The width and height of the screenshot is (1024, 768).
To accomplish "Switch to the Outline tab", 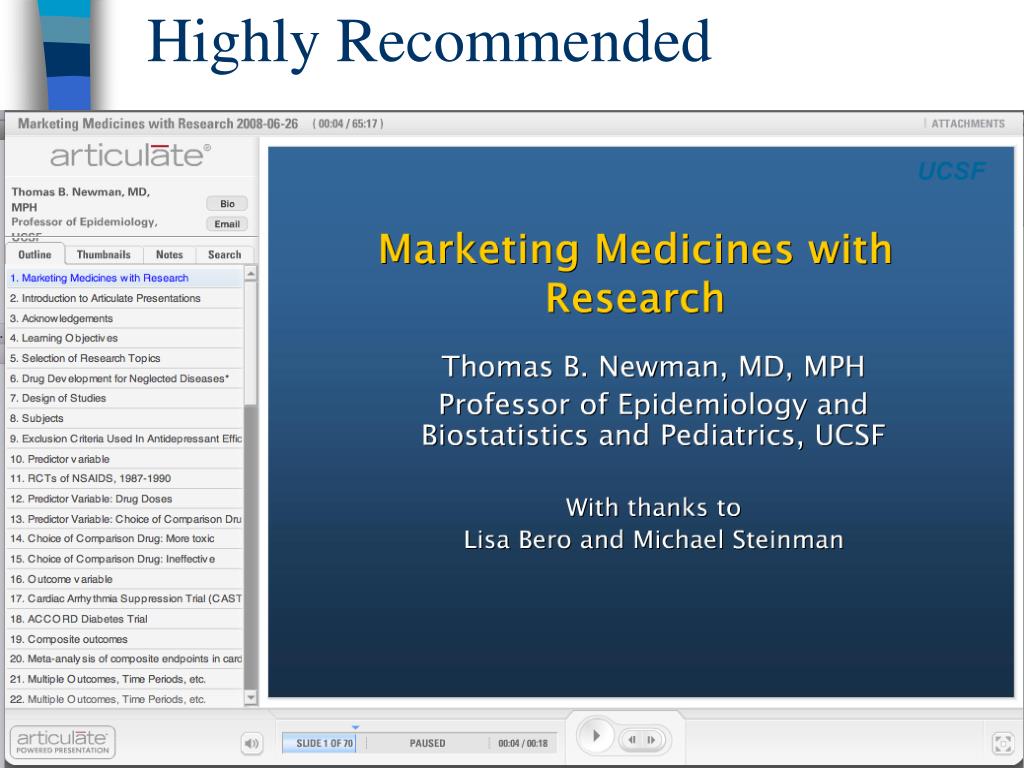I will coord(35,255).
